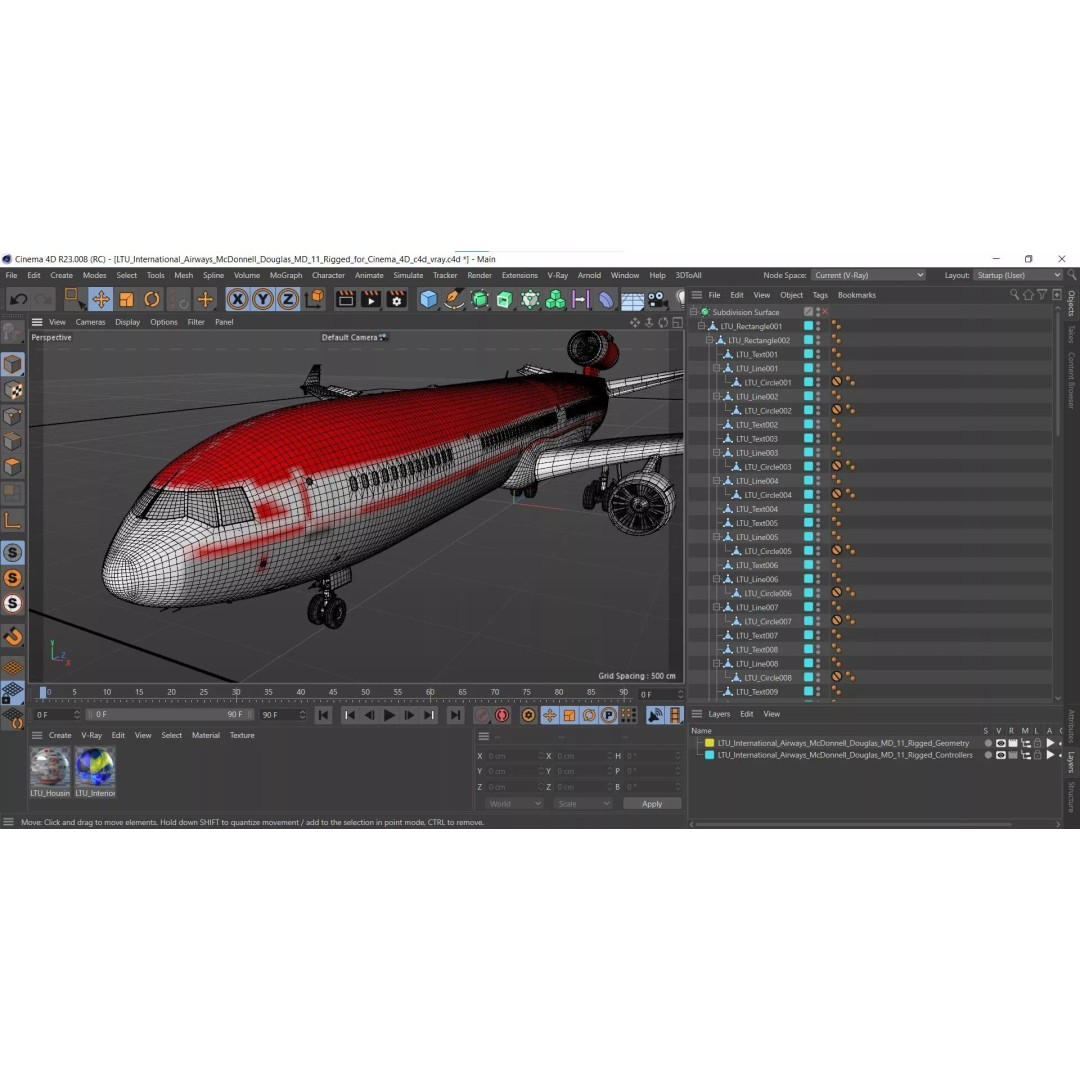Toggle Y axis lock

(263, 299)
